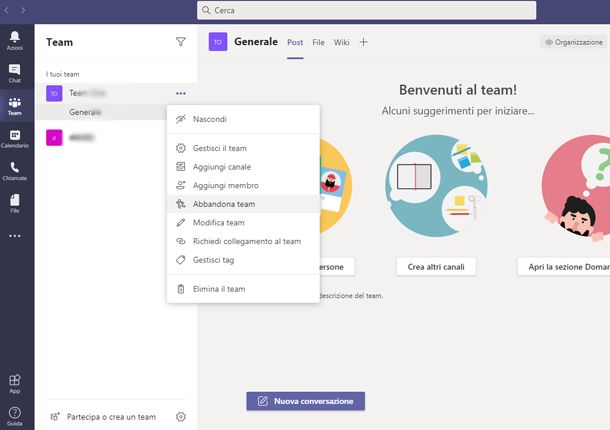
Task: Open the Azioni activity bell
Action: click(x=15, y=40)
